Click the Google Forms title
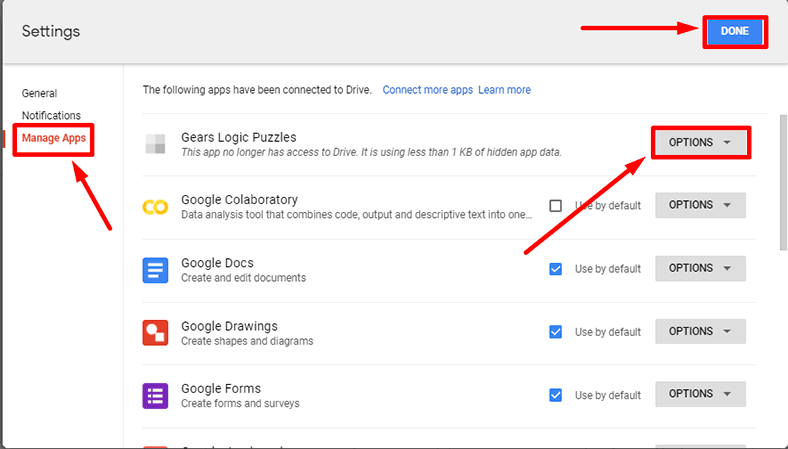Screen dimensions: 788x449 [221, 389]
